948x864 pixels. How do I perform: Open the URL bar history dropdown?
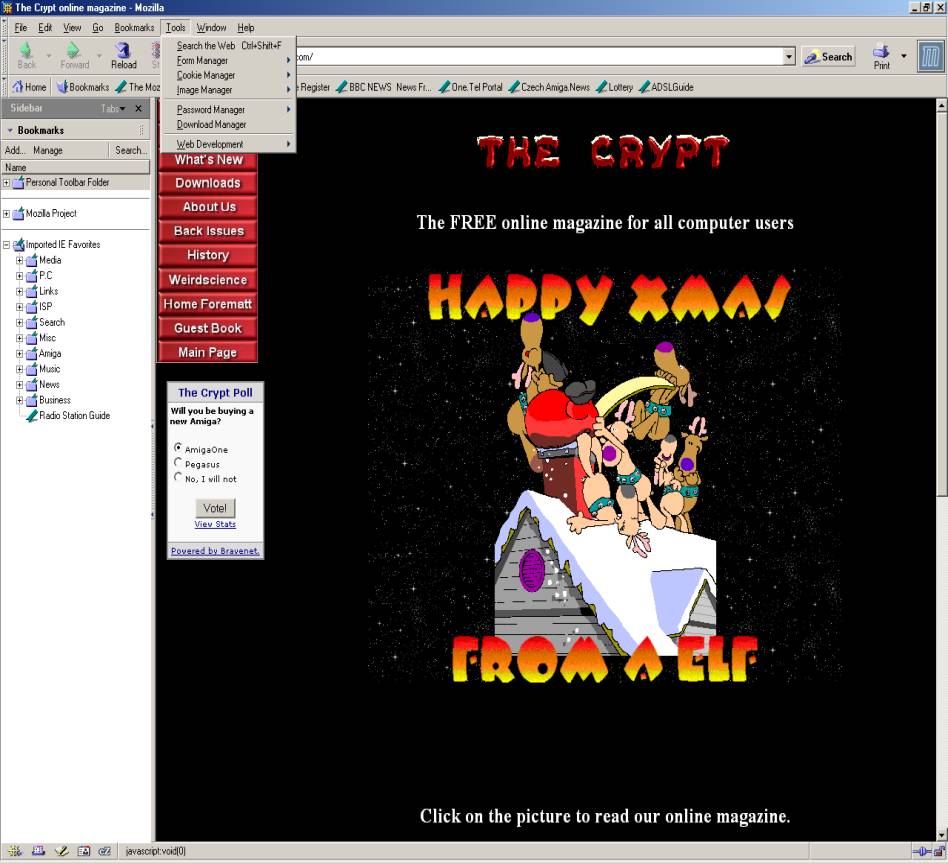[789, 57]
